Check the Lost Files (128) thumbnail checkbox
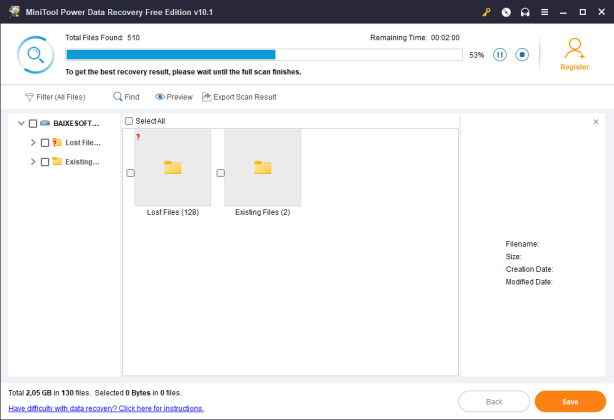The width and height of the screenshot is (614, 420). (130, 173)
